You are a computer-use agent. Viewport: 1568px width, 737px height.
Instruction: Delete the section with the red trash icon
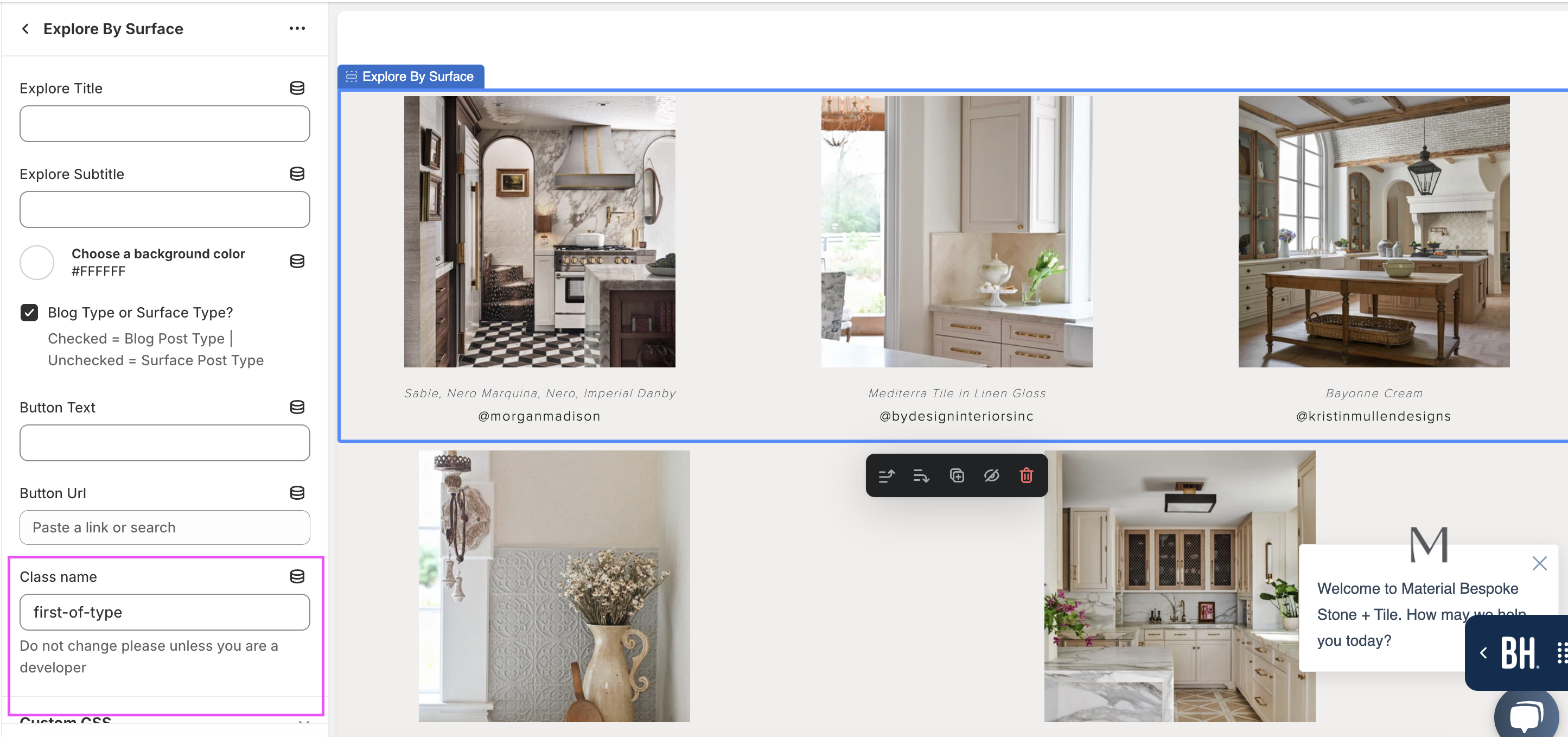coord(1027,476)
